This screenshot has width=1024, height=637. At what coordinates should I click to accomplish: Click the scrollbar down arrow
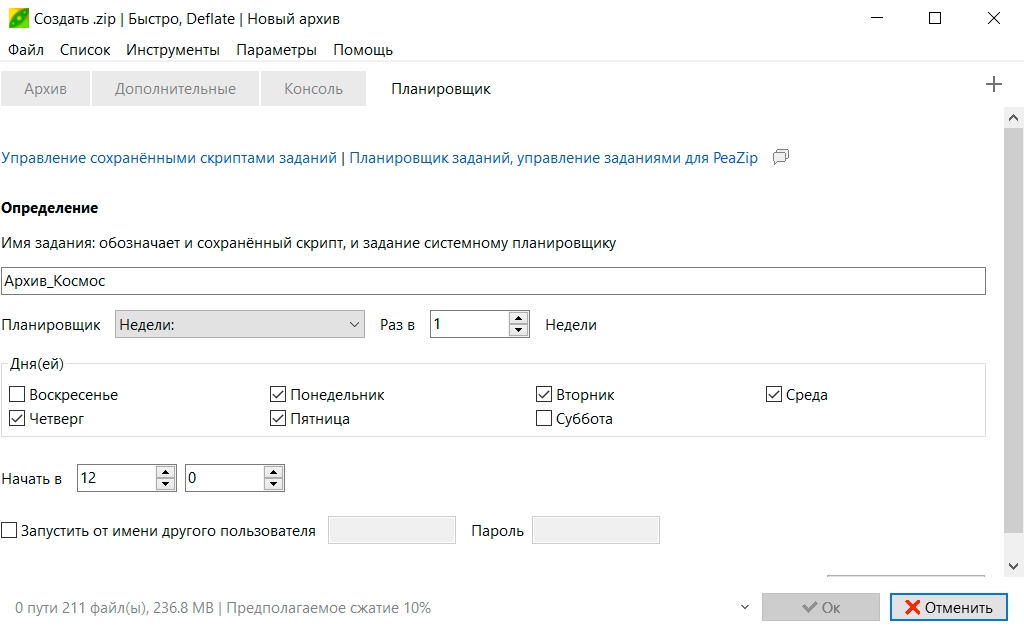[x=1013, y=566]
